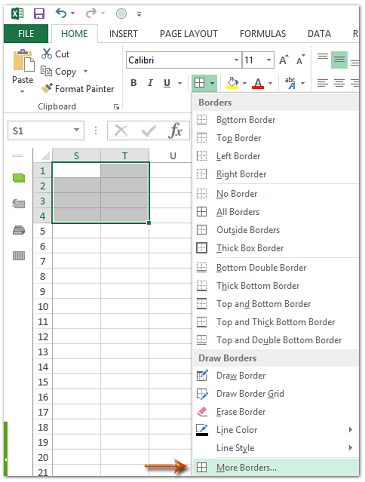365x482 pixels.
Task: Open the FILE tab
Action: pyautogui.click(x=26, y=34)
